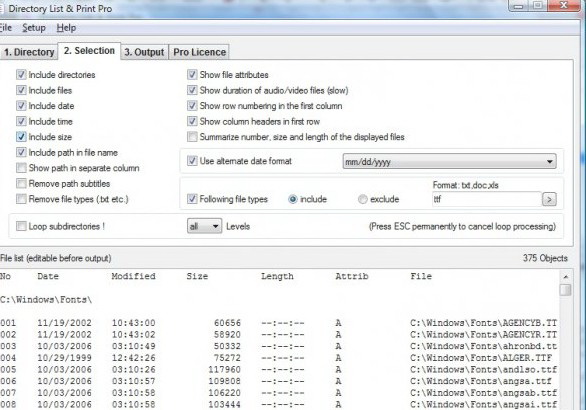Enable Remove path subtitles
586x410 pixels.
21,184
